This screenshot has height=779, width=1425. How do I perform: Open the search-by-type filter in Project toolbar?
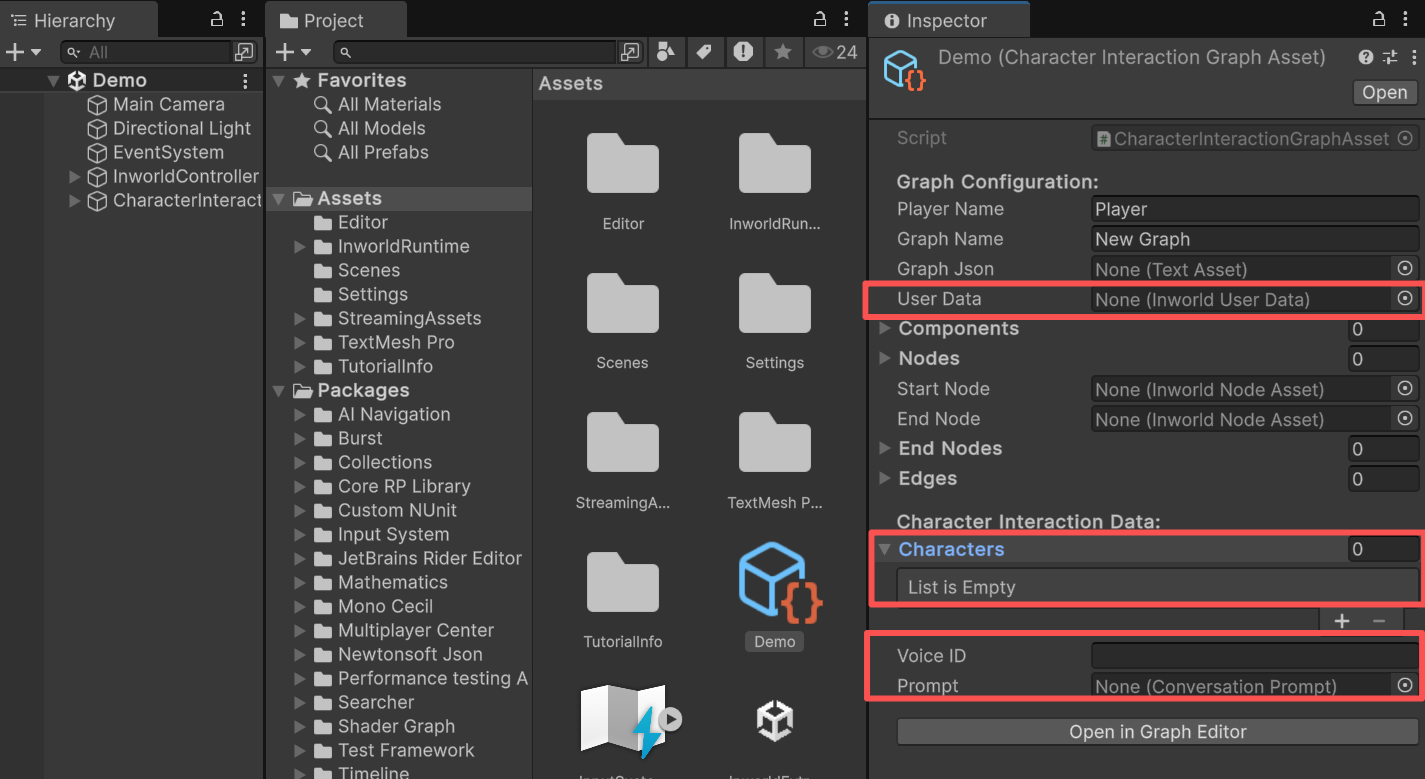(x=666, y=52)
